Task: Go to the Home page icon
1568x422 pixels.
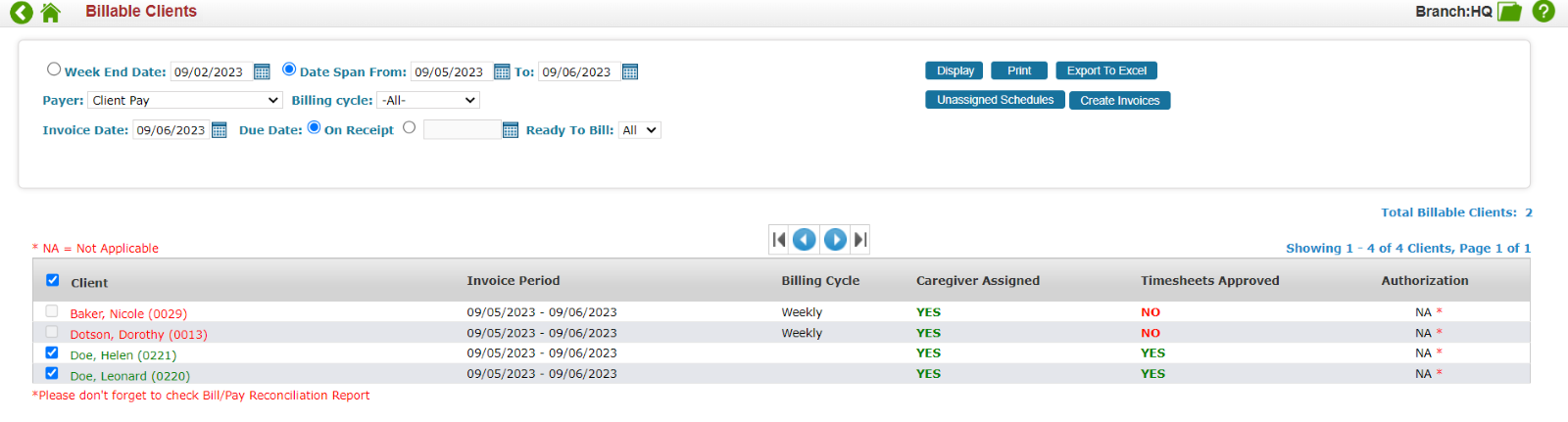Action: tap(51, 12)
